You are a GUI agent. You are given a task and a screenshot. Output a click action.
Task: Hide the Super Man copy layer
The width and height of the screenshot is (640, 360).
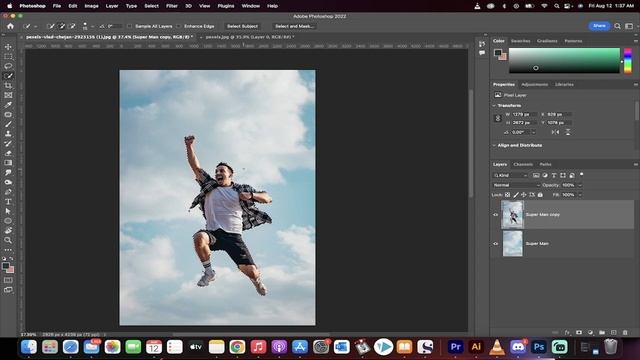point(496,215)
